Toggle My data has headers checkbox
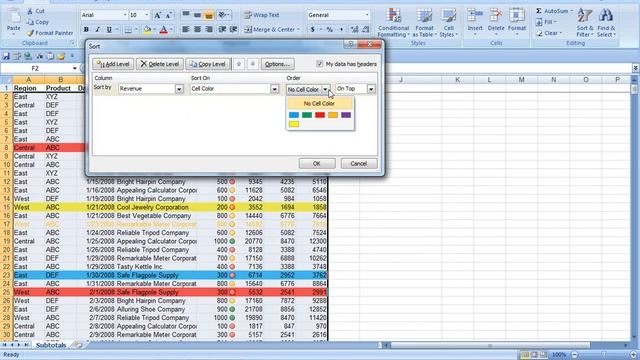 (x=320, y=64)
